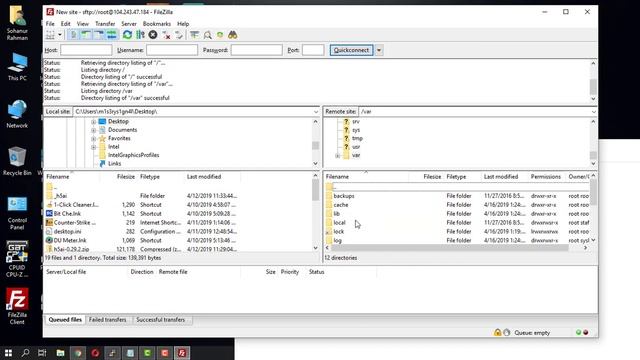Select Bit Che.lnk in local file list
The image size is (640, 360).
pos(67,213)
